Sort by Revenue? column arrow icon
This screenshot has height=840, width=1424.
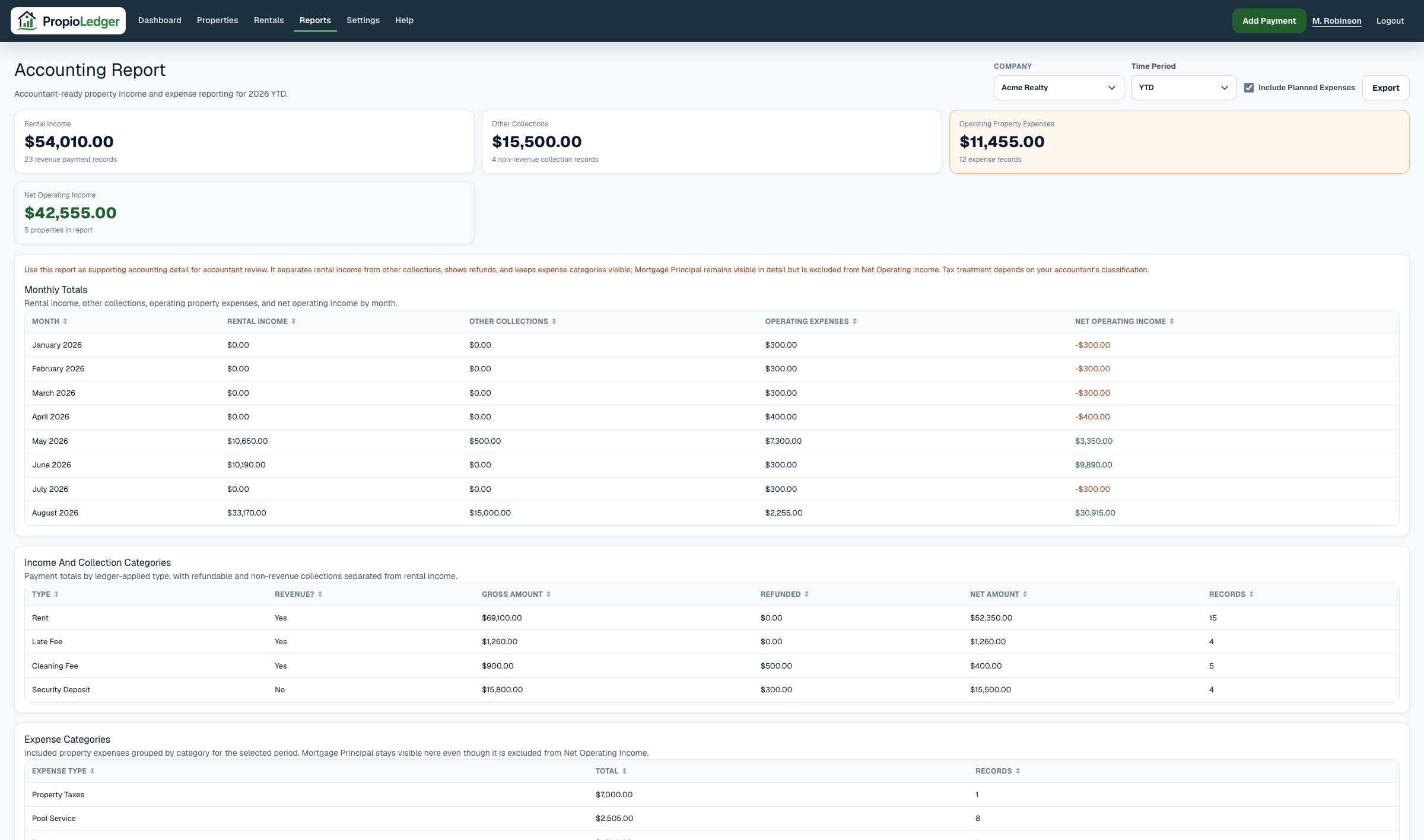pyautogui.click(x=320, y=594)
